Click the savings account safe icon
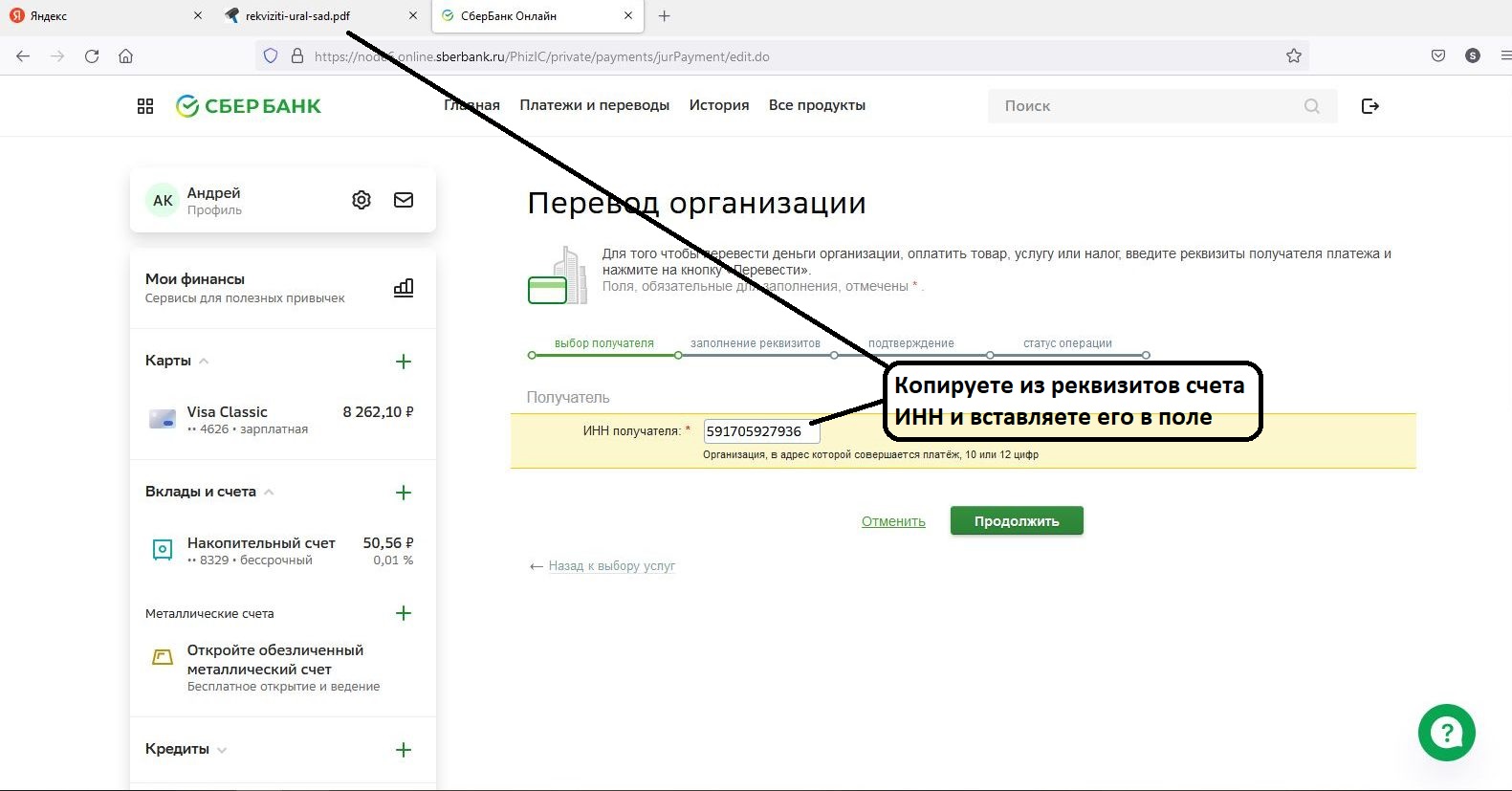Image resolution: width=1512 pixels, height=791 pixels. tap(163, 550)
